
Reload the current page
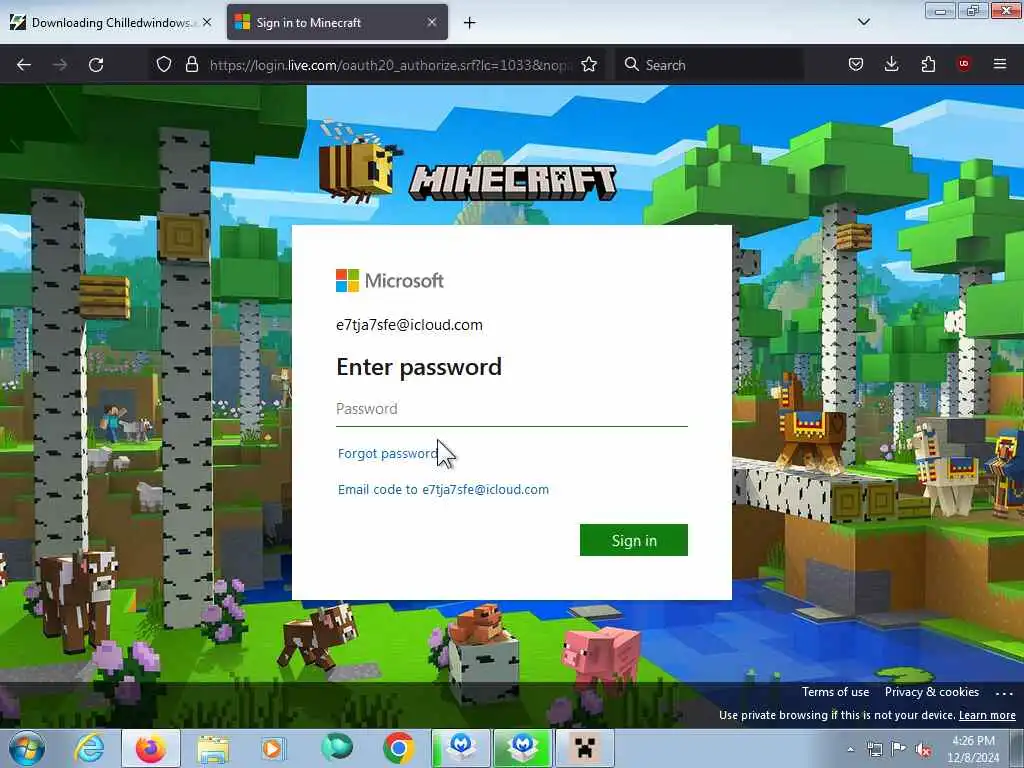[x=96, y=65]
